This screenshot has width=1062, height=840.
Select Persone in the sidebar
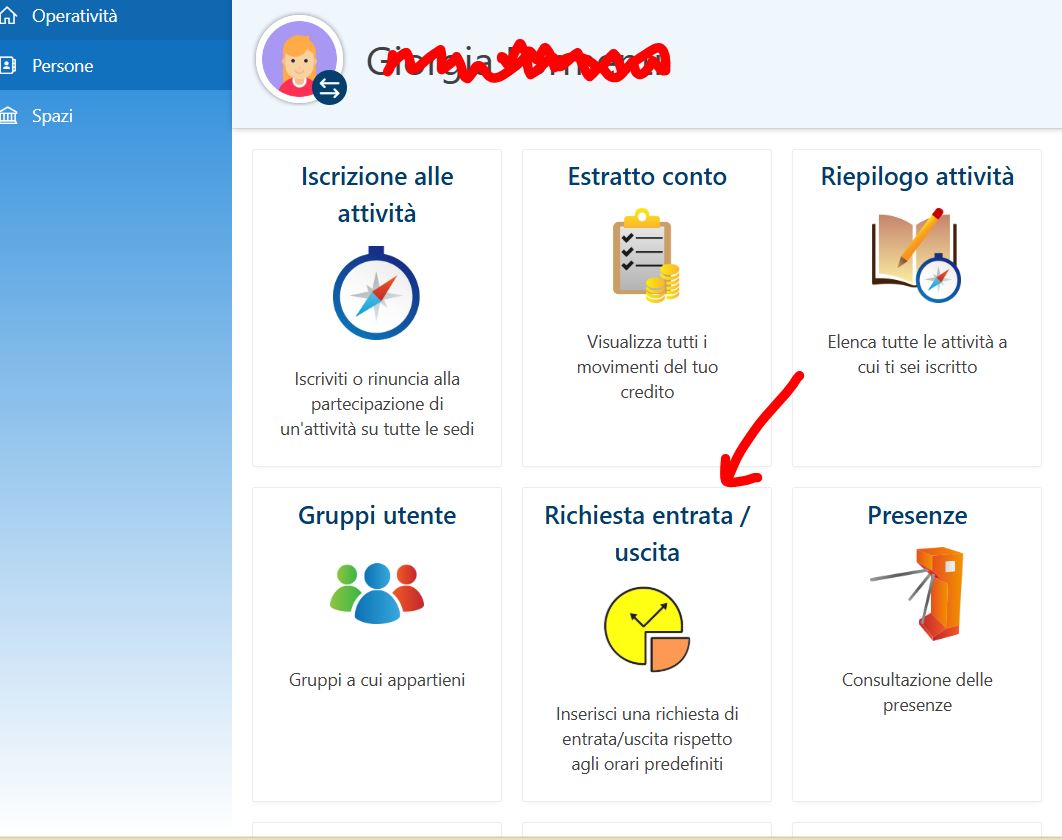click(x=63, y=66)
